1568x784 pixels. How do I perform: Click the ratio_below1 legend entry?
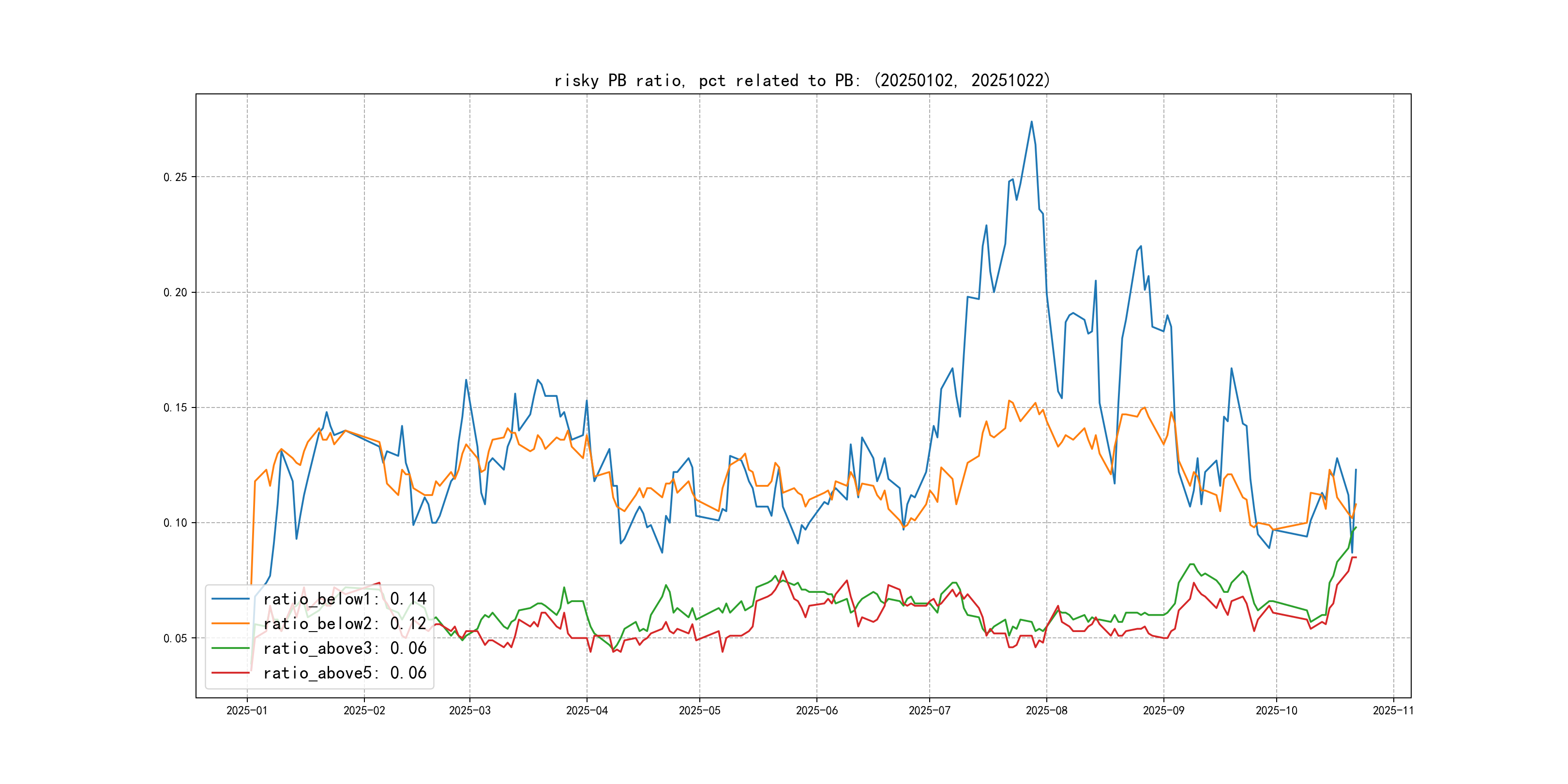click(345, 599)
